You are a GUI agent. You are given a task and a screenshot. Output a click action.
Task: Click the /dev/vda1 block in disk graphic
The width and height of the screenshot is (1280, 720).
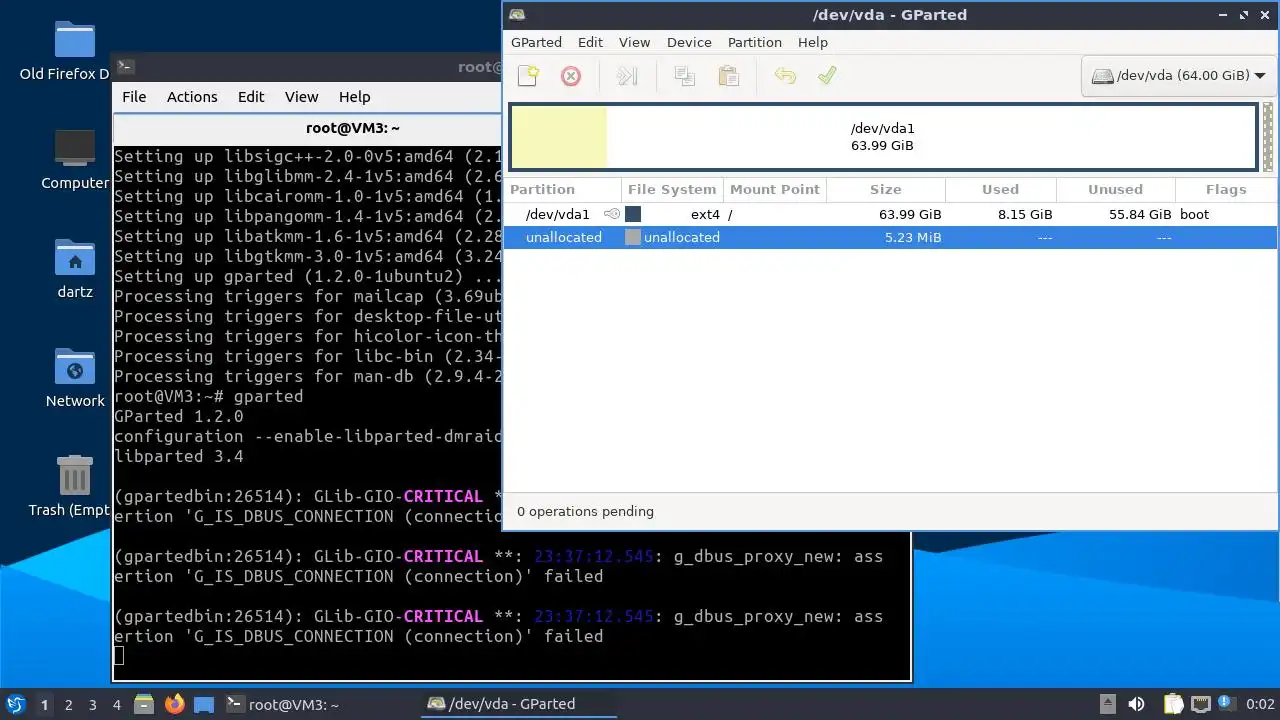(882, 137)
